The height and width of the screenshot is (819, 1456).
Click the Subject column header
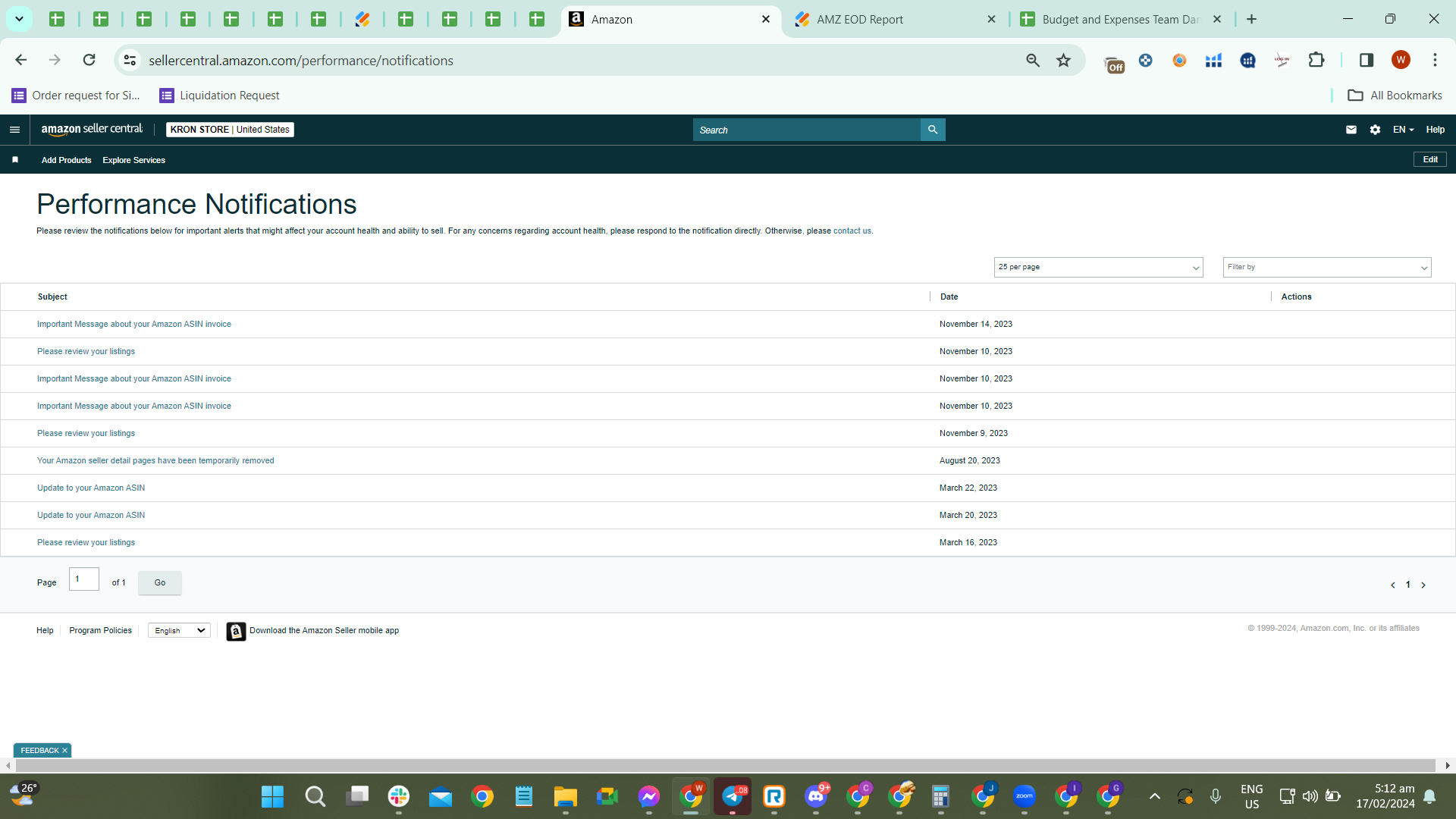tap(52, 297)
